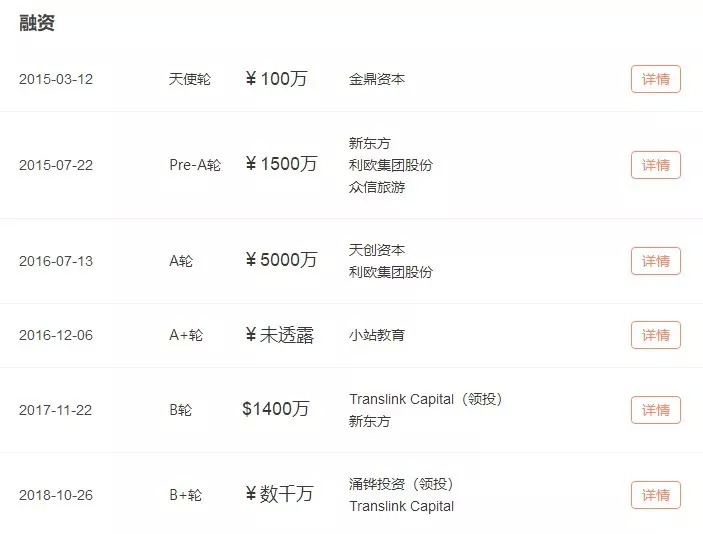
Task: Click investor 众信旅游
Action: point(377,187)
